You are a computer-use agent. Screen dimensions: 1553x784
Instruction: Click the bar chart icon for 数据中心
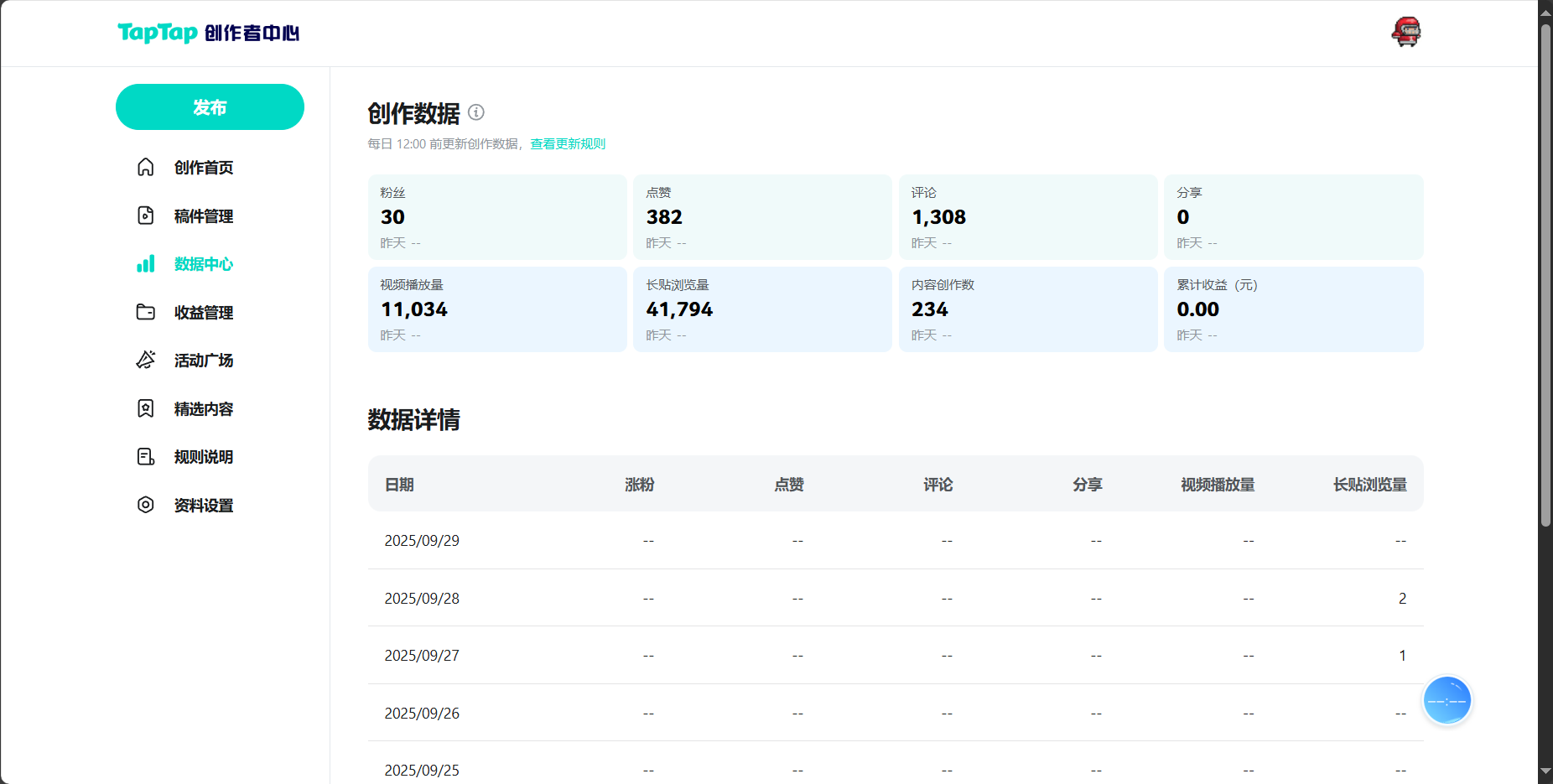146,264
